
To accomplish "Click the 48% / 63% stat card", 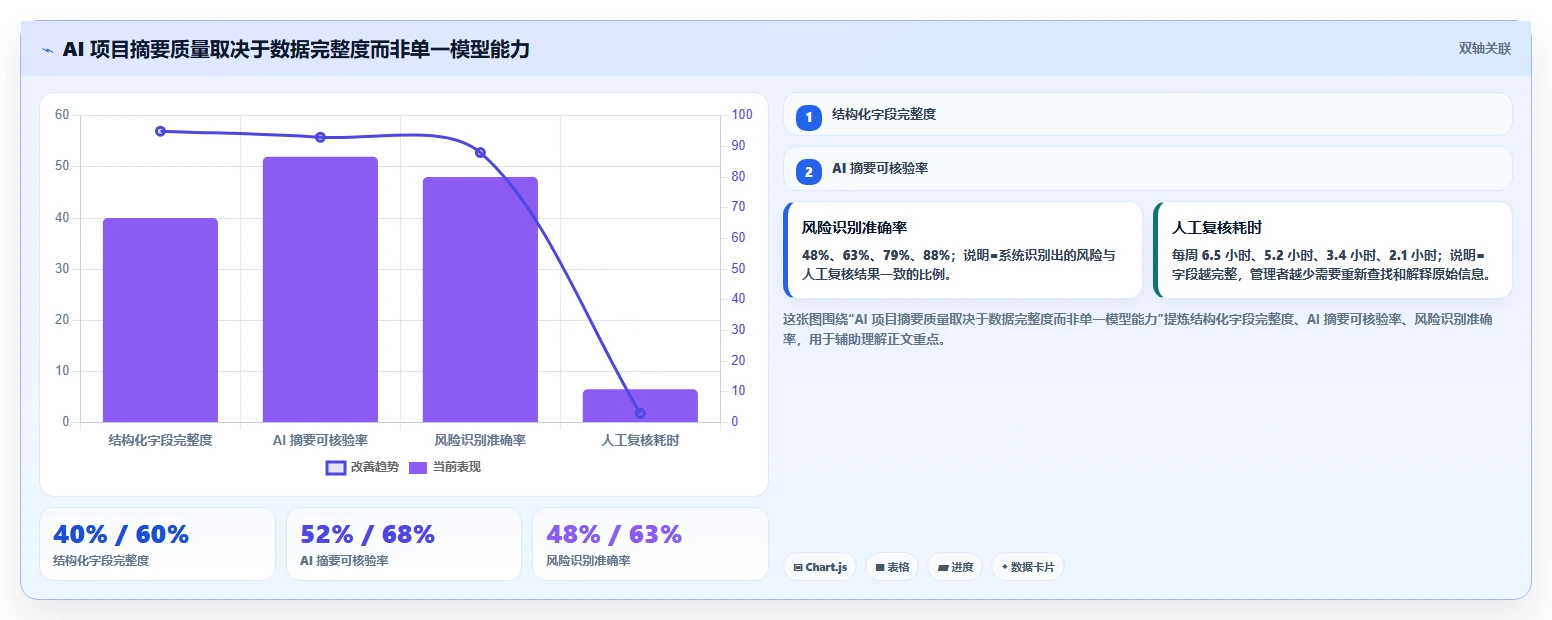I will [650, 544].
